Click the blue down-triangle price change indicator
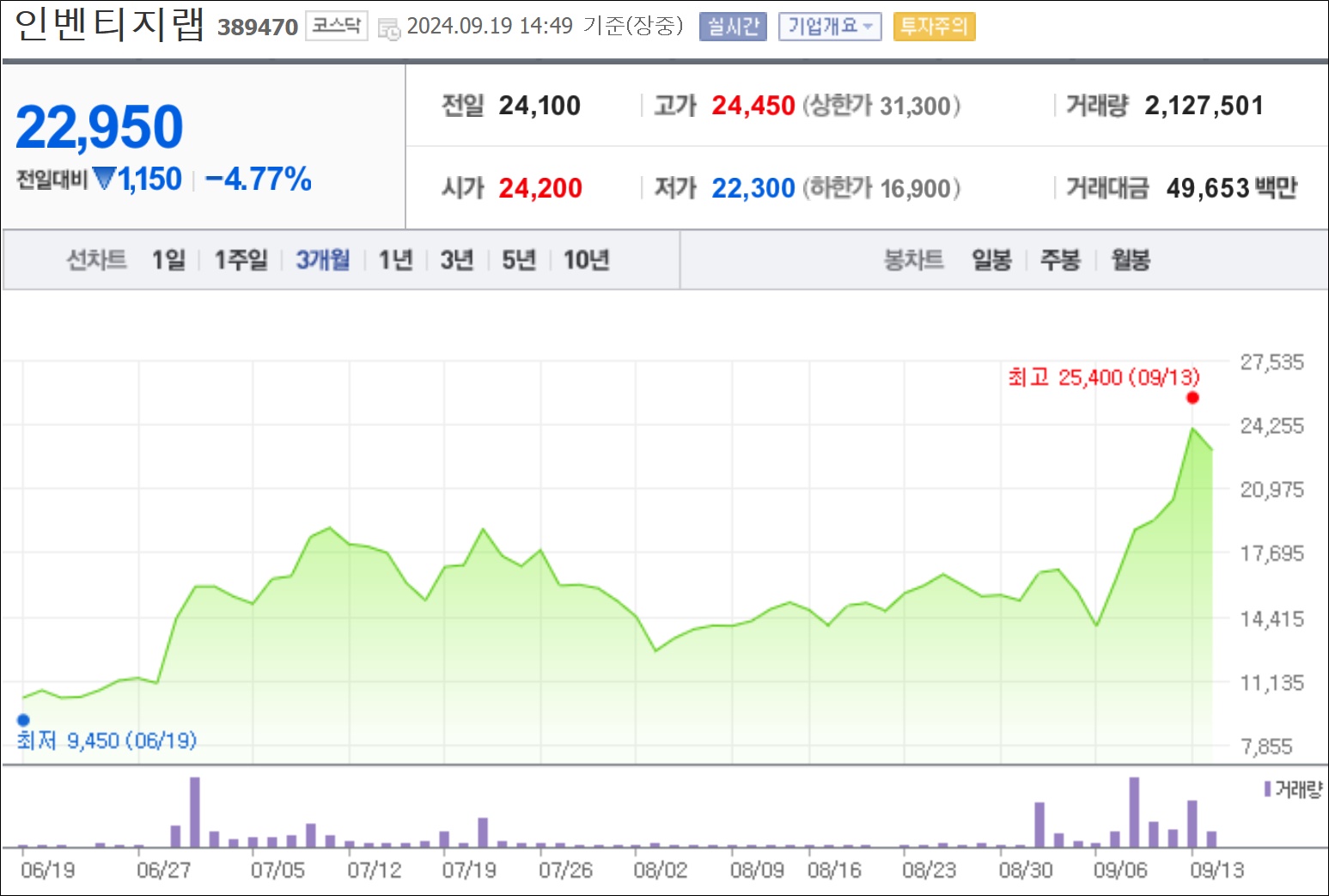Viewport: 1329px width, 896px height. pos(104,179)
